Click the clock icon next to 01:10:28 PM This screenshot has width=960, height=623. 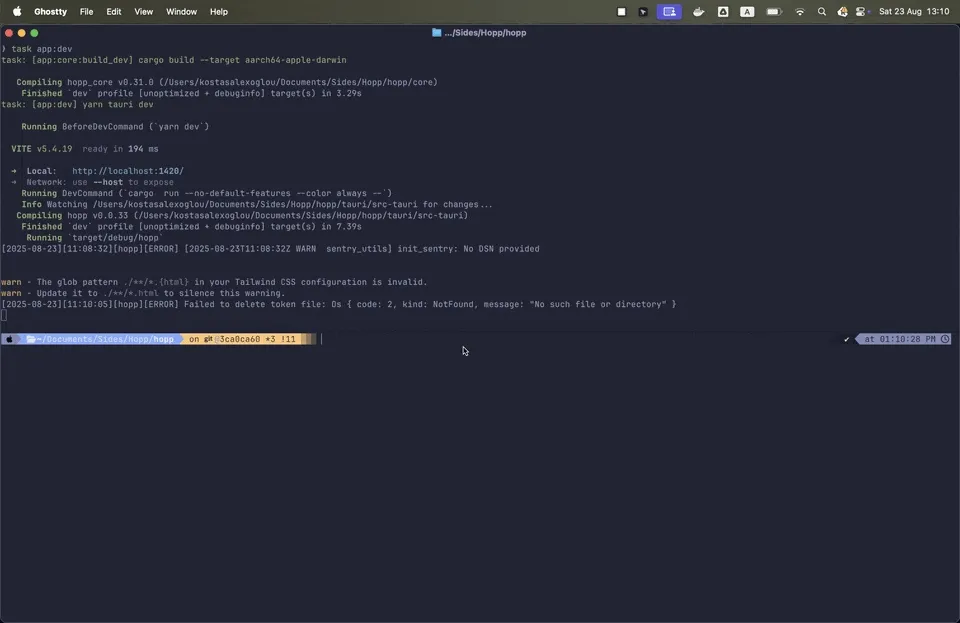coord(944,339)
